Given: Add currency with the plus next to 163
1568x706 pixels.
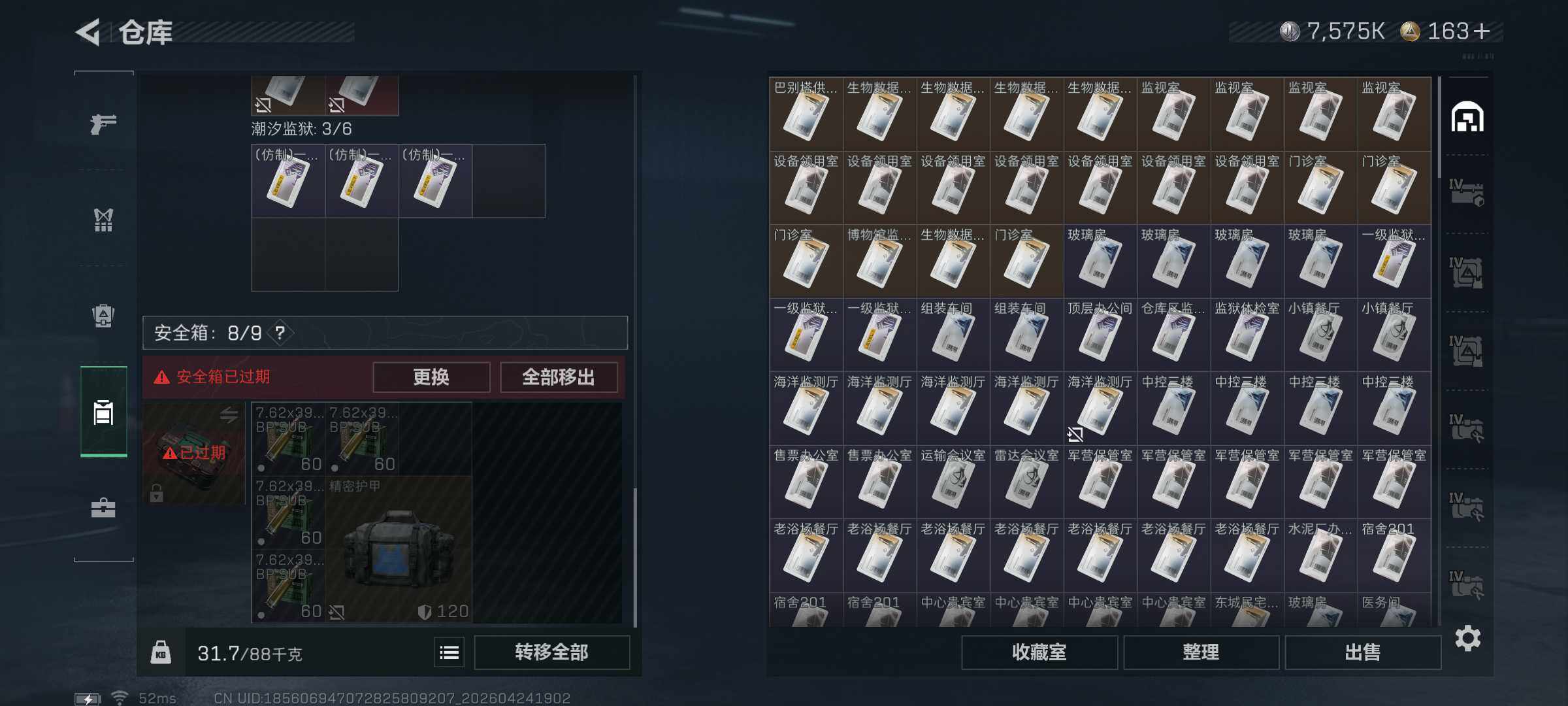Looking at the screenshot, I should click(1482, 31).
